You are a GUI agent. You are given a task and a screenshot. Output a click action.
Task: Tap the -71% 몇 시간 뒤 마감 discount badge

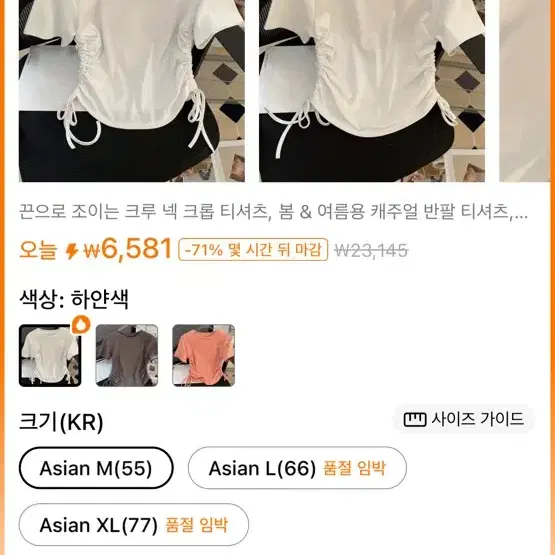(253, 250)
